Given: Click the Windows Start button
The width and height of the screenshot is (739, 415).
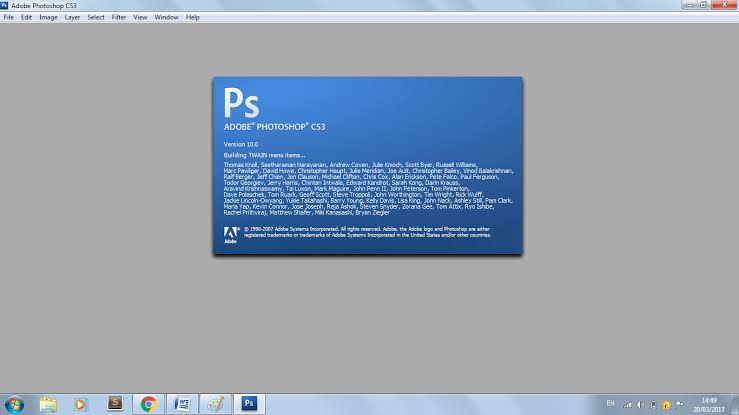Looking at the screenshot, I should point(14,405).
